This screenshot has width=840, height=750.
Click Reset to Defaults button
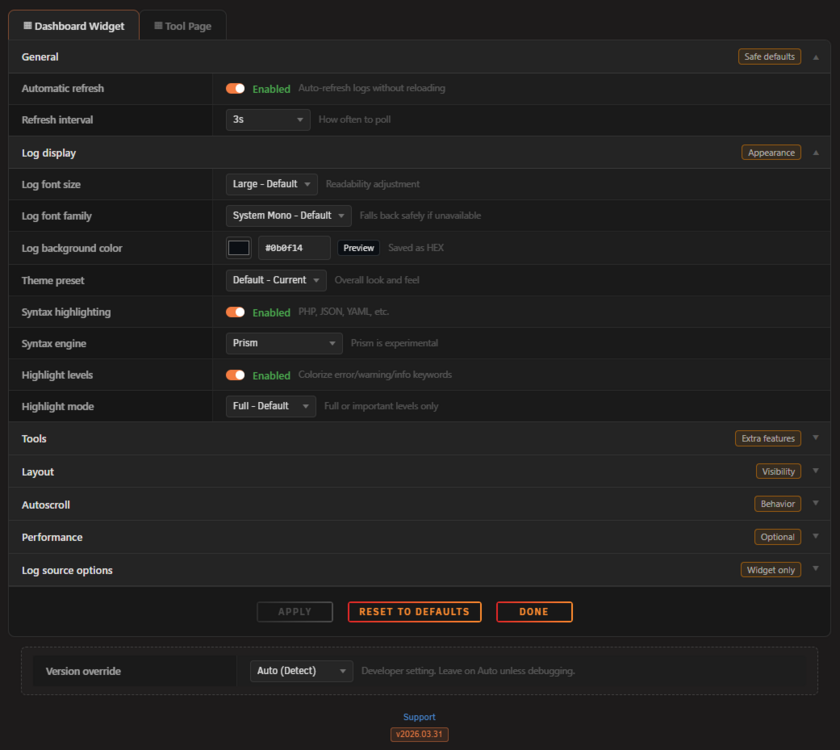[414, 612]
